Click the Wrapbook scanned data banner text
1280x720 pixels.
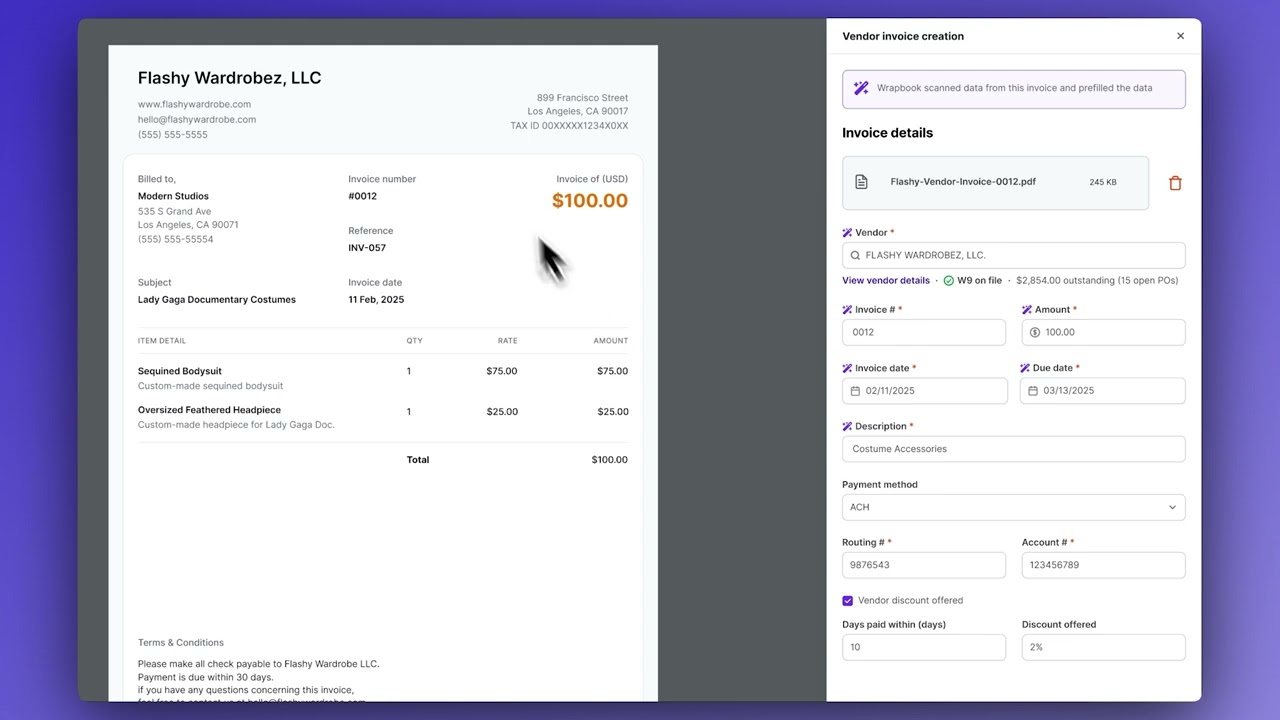pos(1014,88)
